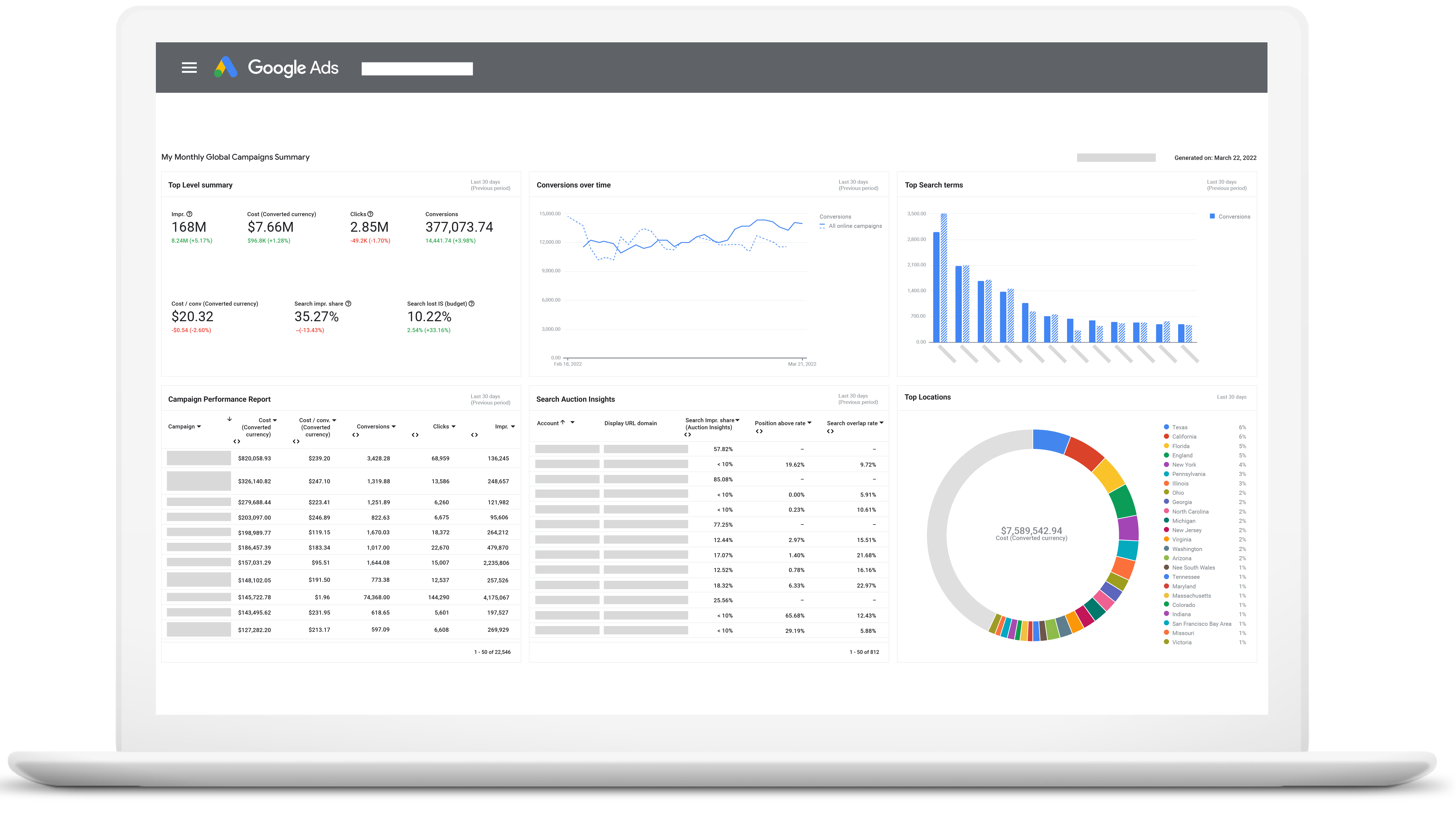
Task: Open the Clicks column header menu
Action: click(453, 427)
